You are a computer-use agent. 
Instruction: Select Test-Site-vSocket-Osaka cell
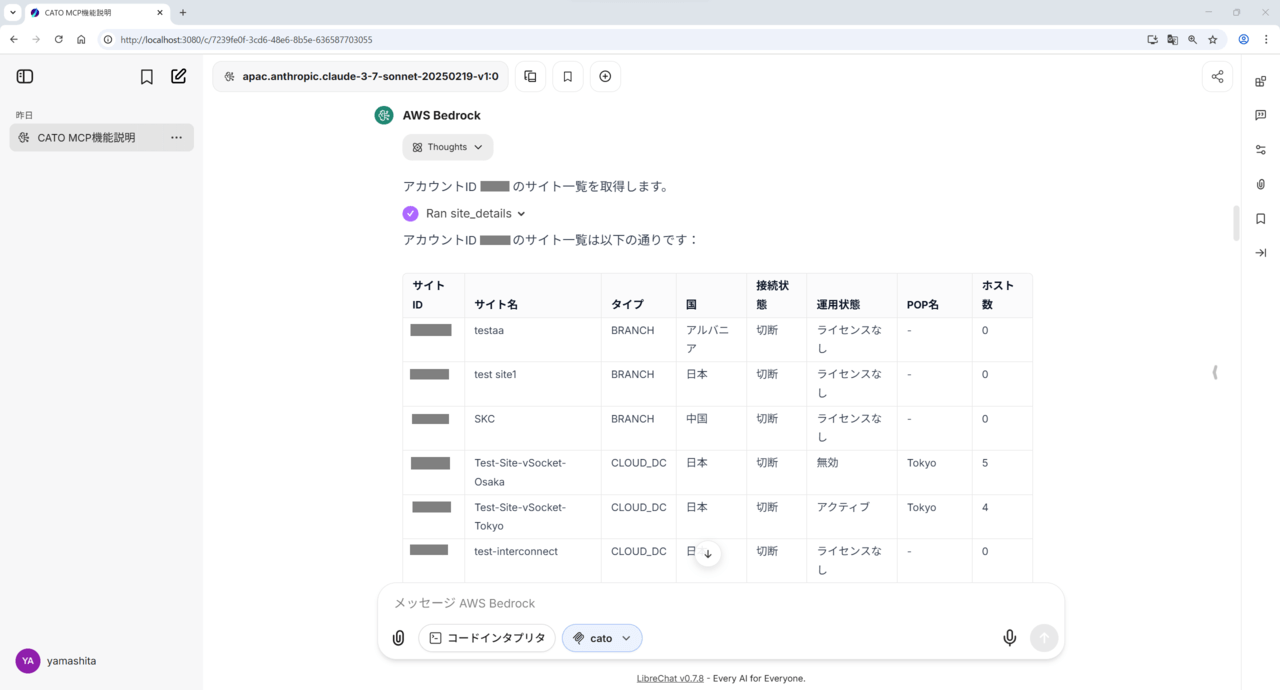[533, 472]
